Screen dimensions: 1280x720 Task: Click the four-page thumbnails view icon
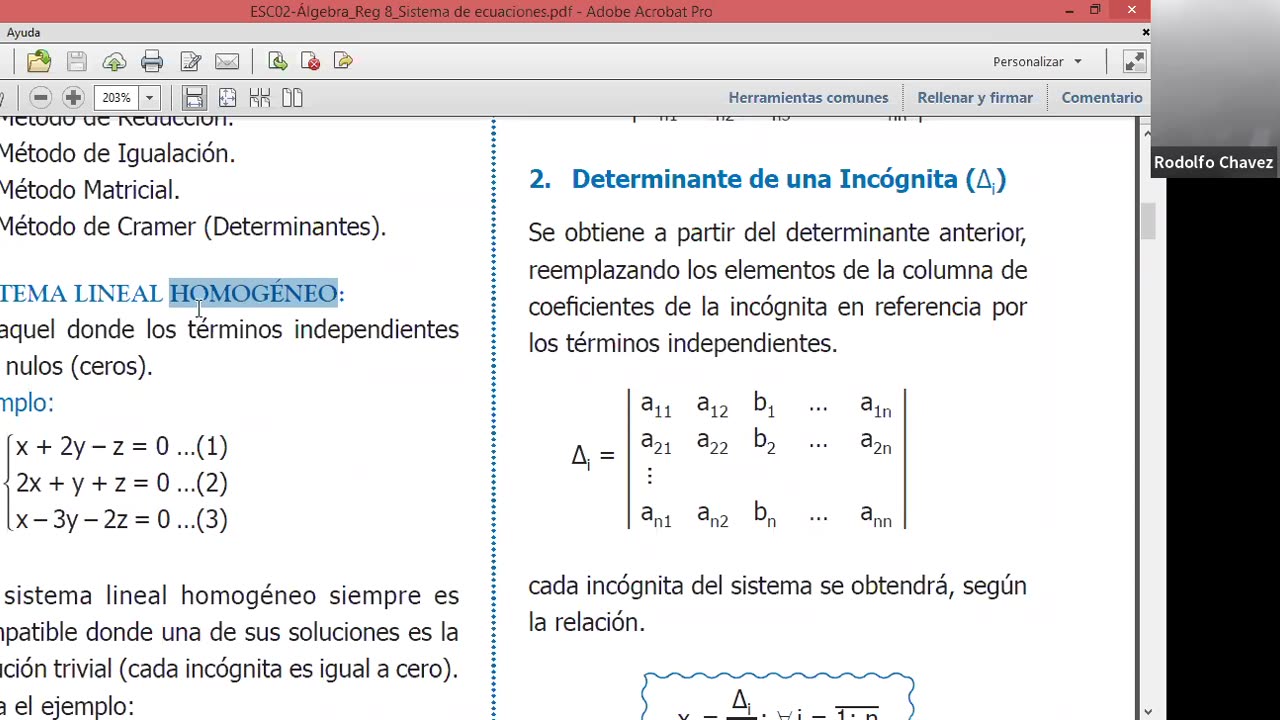(260, 98)
